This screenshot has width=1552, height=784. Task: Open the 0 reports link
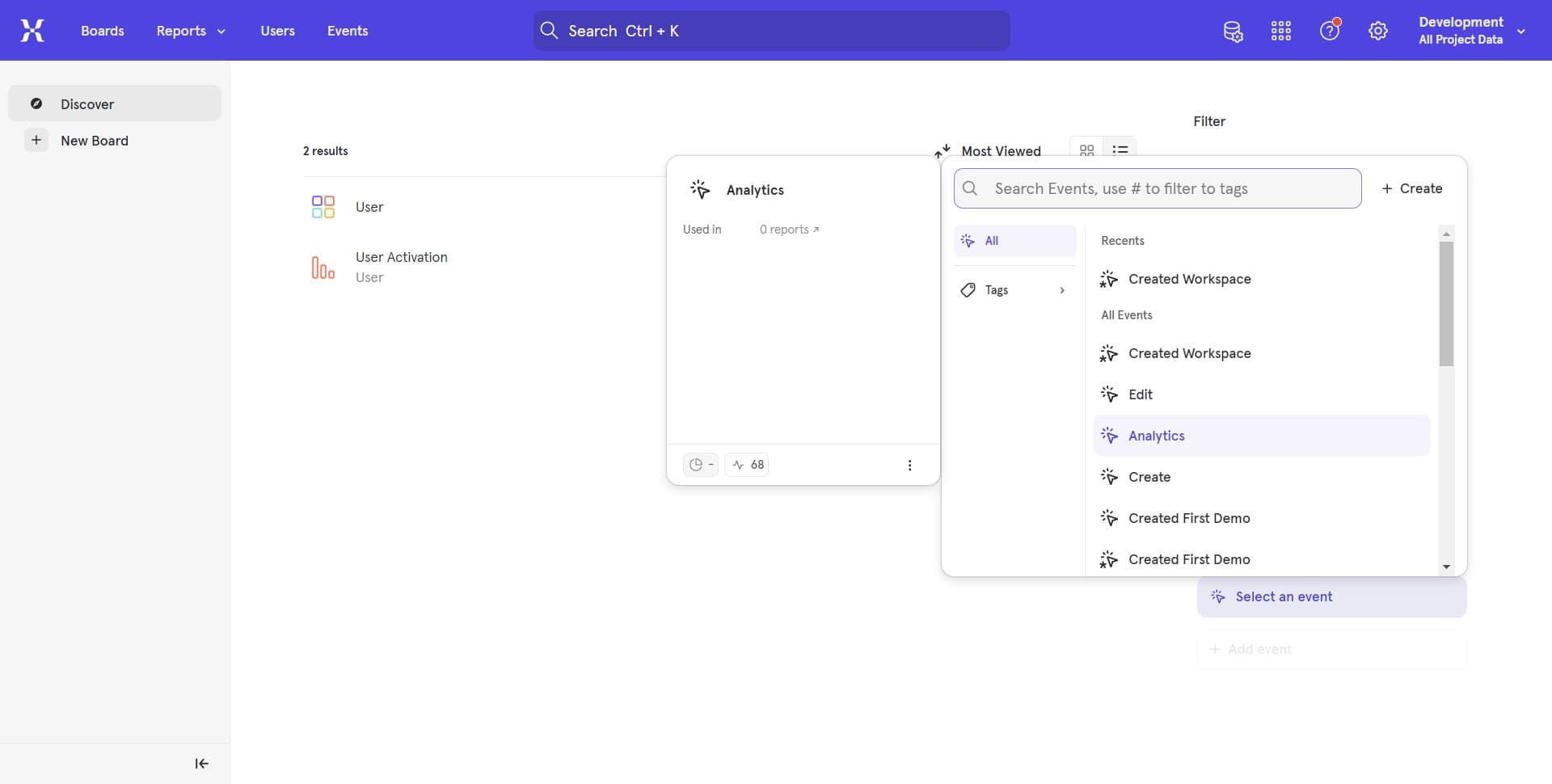tap(789, 230)
